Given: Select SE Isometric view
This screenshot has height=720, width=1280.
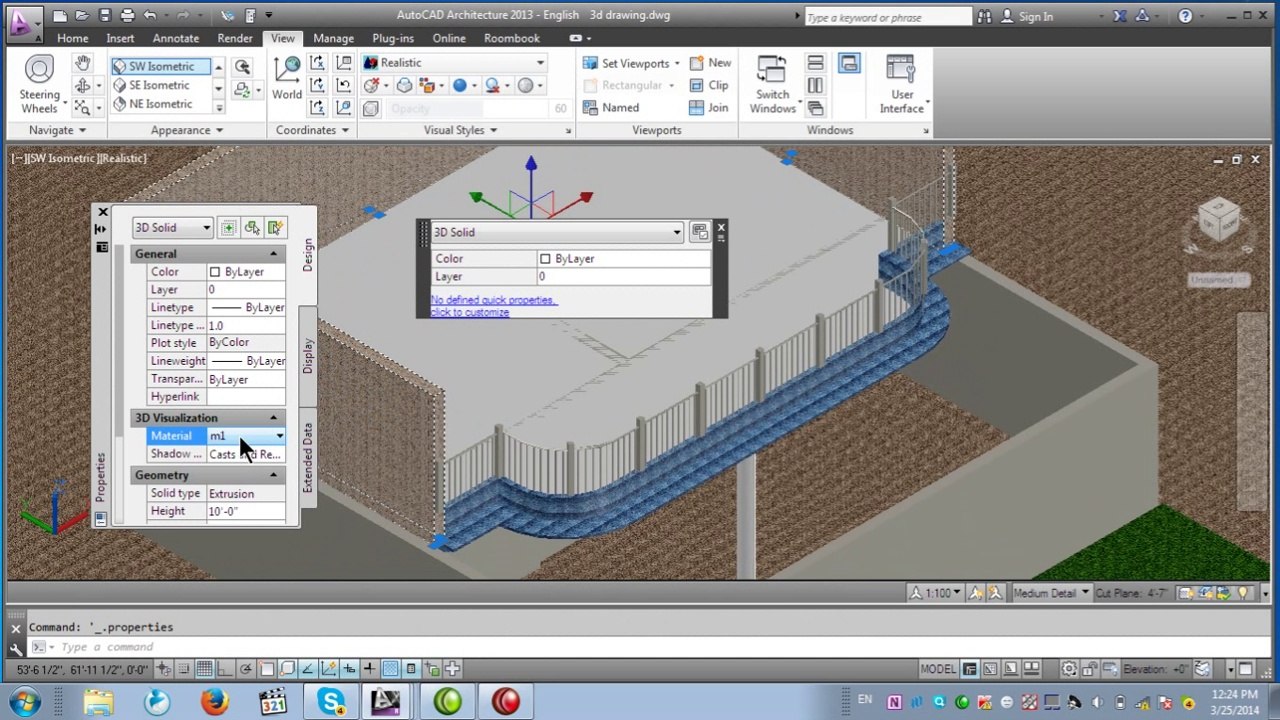Looking at the screenshot, I should coord(159,85).
